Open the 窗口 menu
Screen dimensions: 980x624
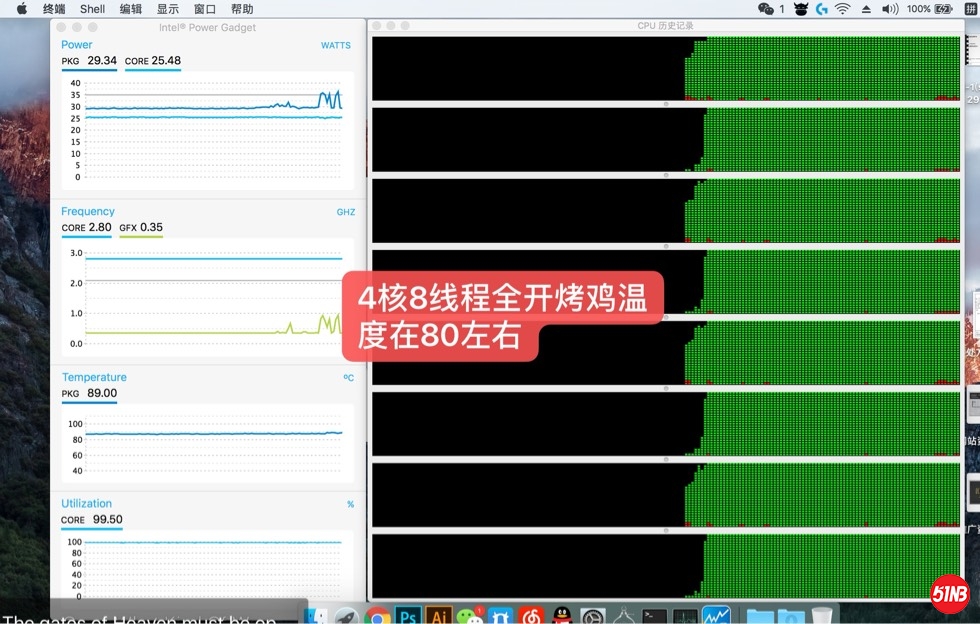point(205,9)
